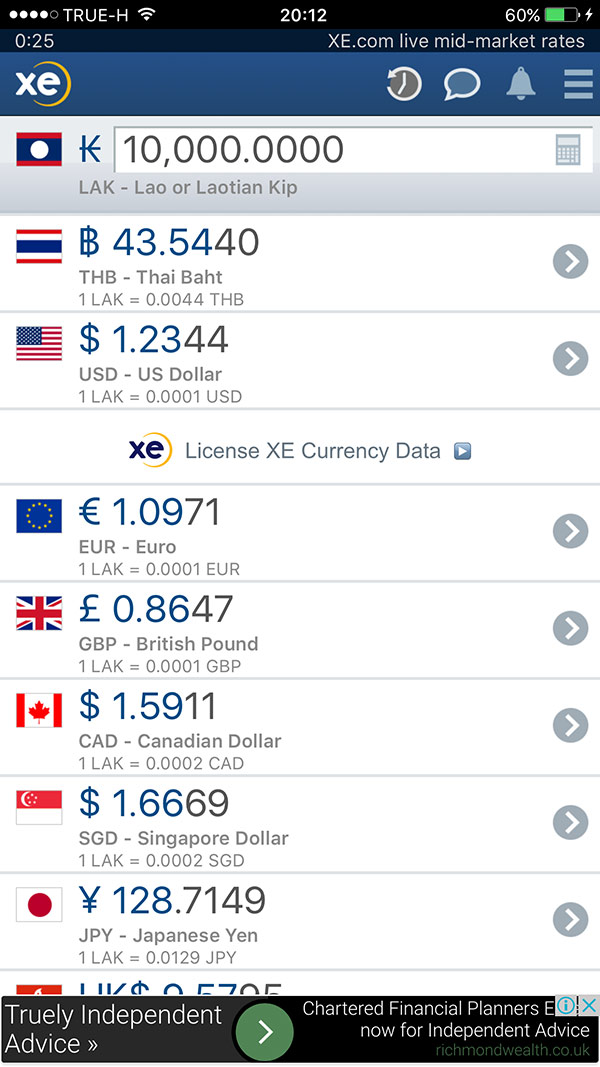
Task: Tap the Laos flag icon
Action: click(39, 150)
